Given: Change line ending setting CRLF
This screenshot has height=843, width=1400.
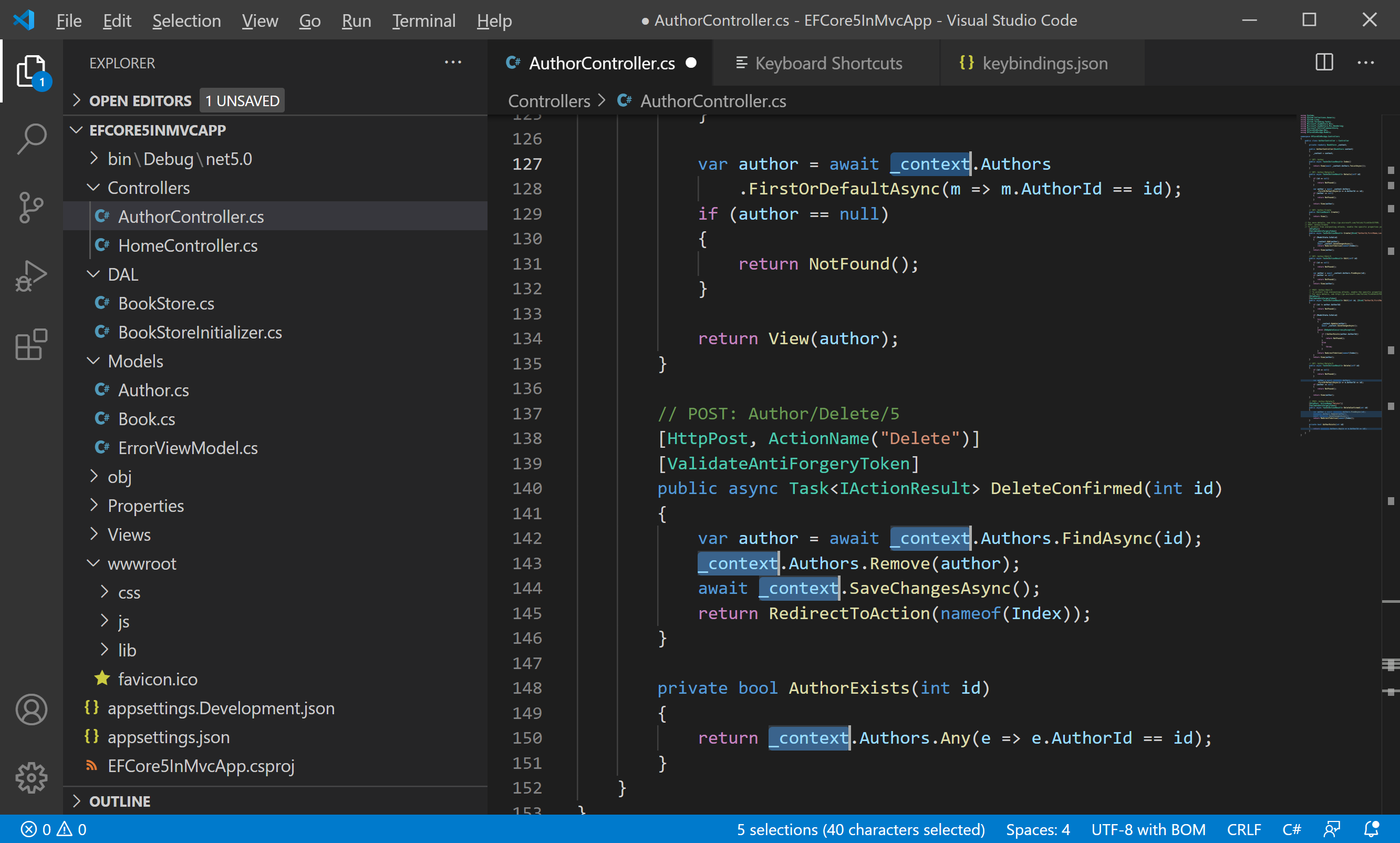Looking at the screenshot, I should [1243, 829].
